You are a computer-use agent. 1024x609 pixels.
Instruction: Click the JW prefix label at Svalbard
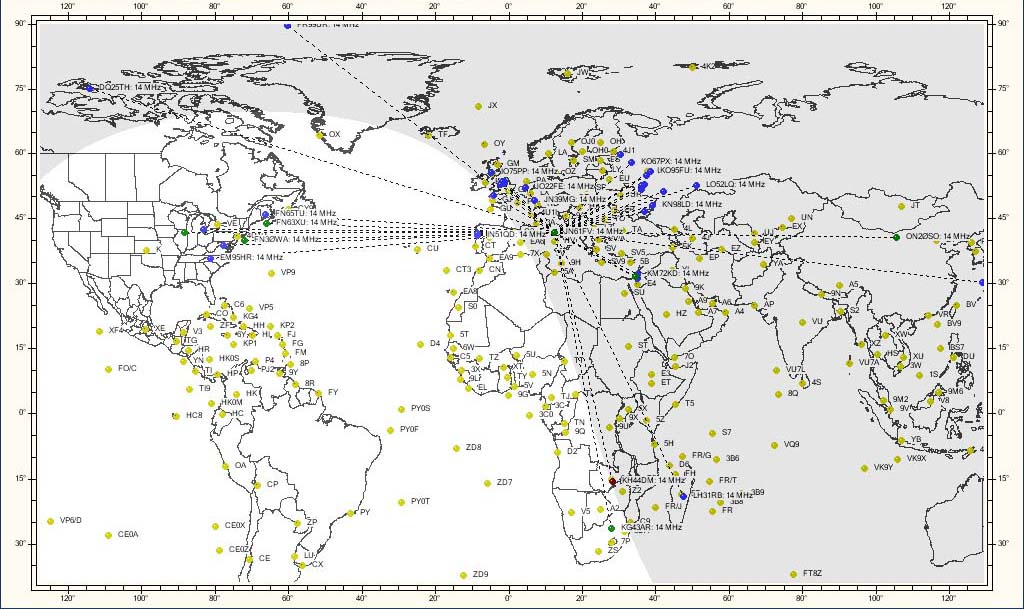tap(583, 72)
